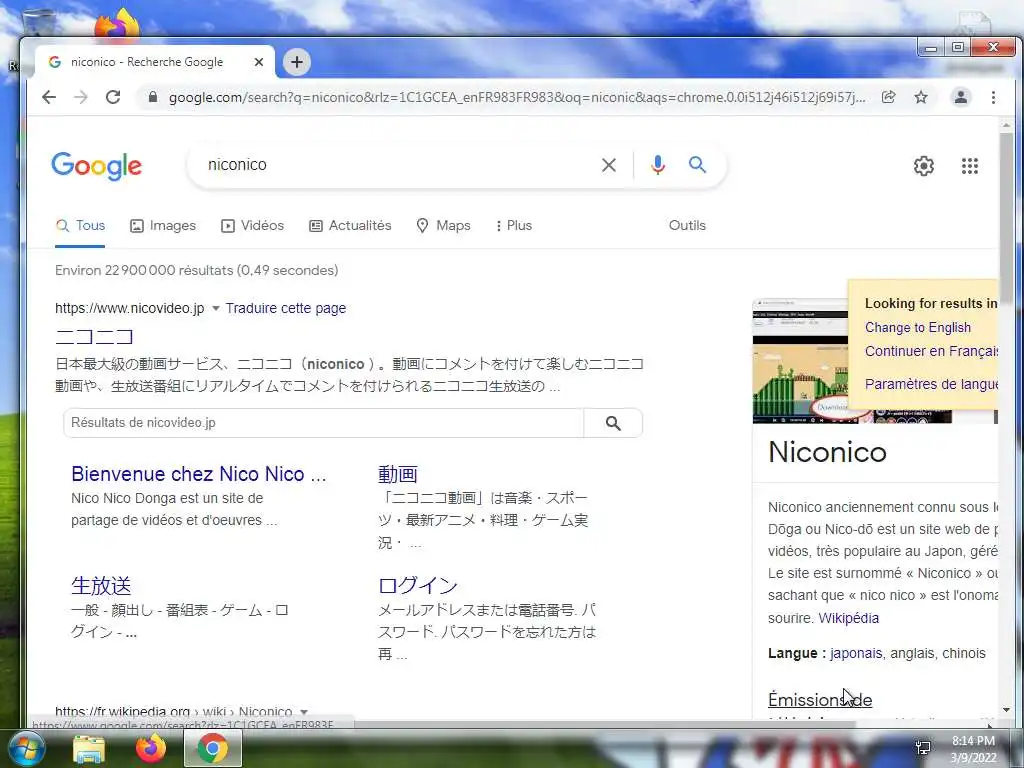Open the ニコニコ result title
Viewport: 1024px width, 768px height.
tap(95, 337)
